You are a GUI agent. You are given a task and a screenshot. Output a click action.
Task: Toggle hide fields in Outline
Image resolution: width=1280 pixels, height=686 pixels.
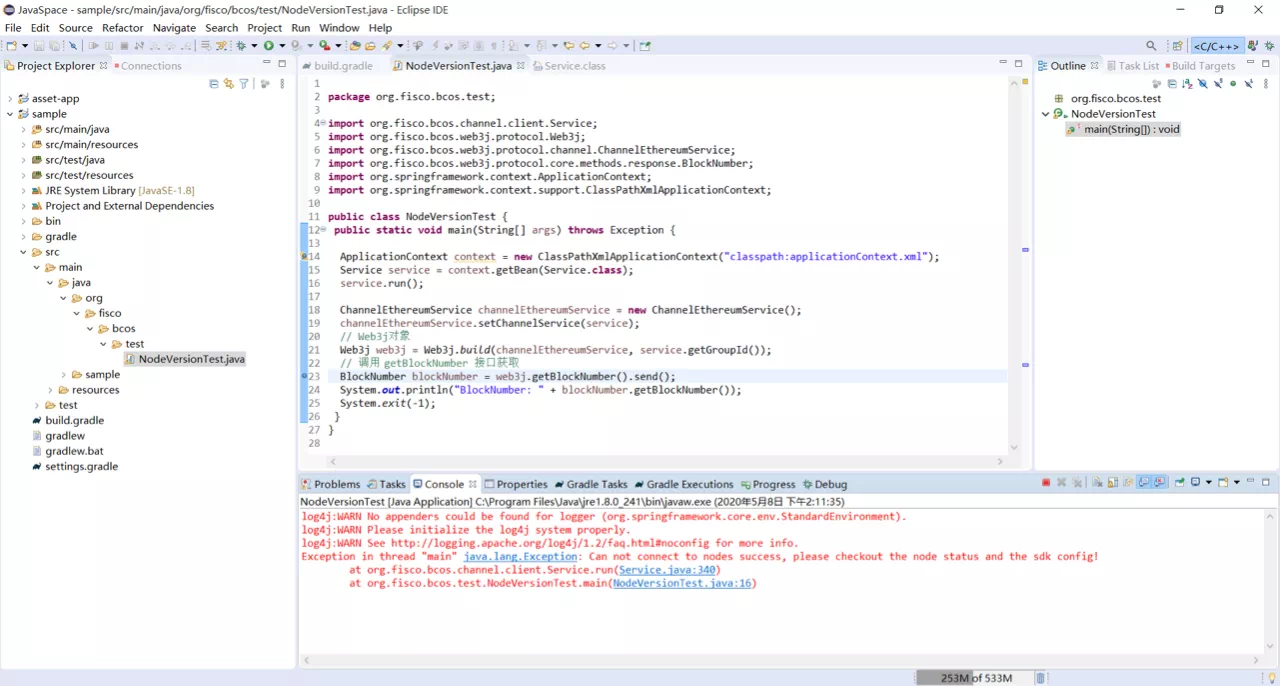1203,84
